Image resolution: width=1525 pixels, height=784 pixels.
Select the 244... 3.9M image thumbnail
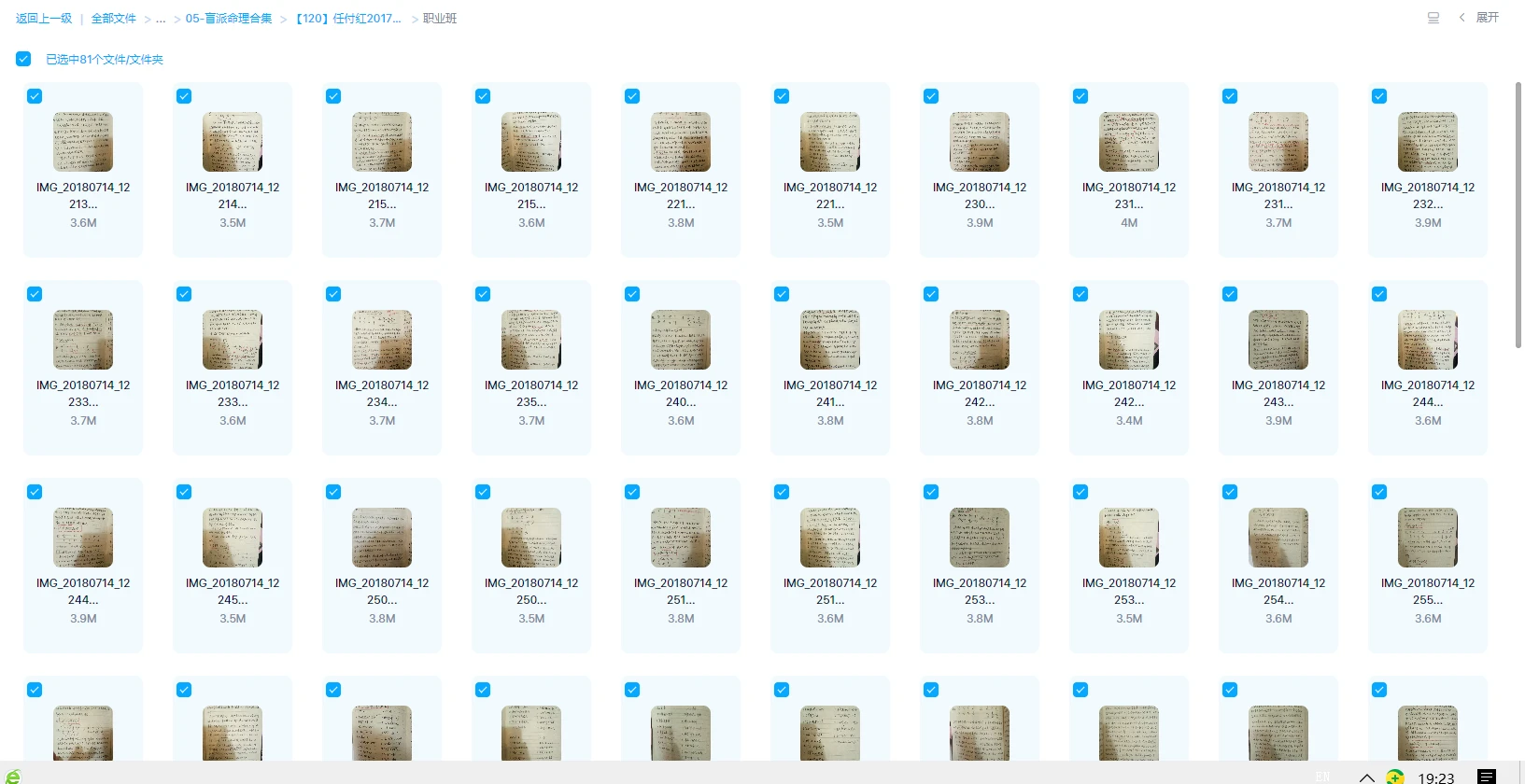click(83, 538)
